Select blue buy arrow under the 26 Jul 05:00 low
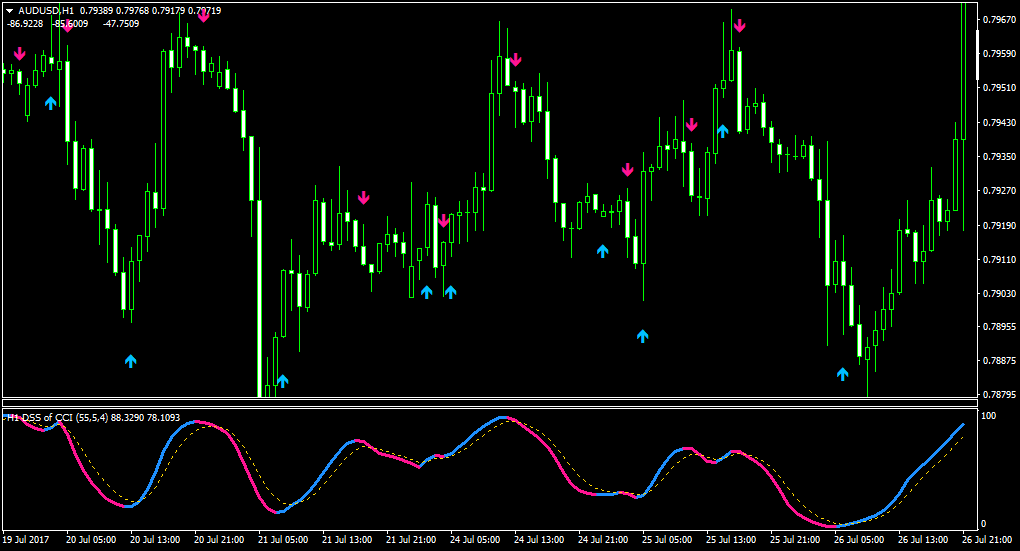Image resolution: width=1020 pixels, height=551 pixels. 842,374
